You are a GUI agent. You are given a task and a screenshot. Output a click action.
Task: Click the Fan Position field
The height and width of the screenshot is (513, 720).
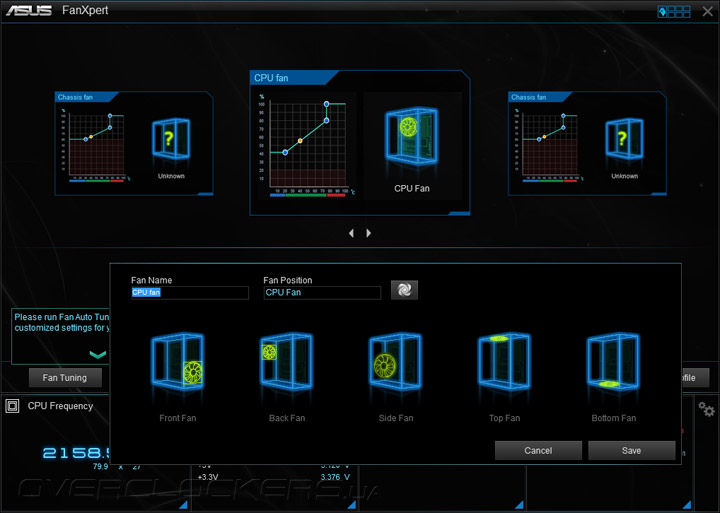click(322, 293)
